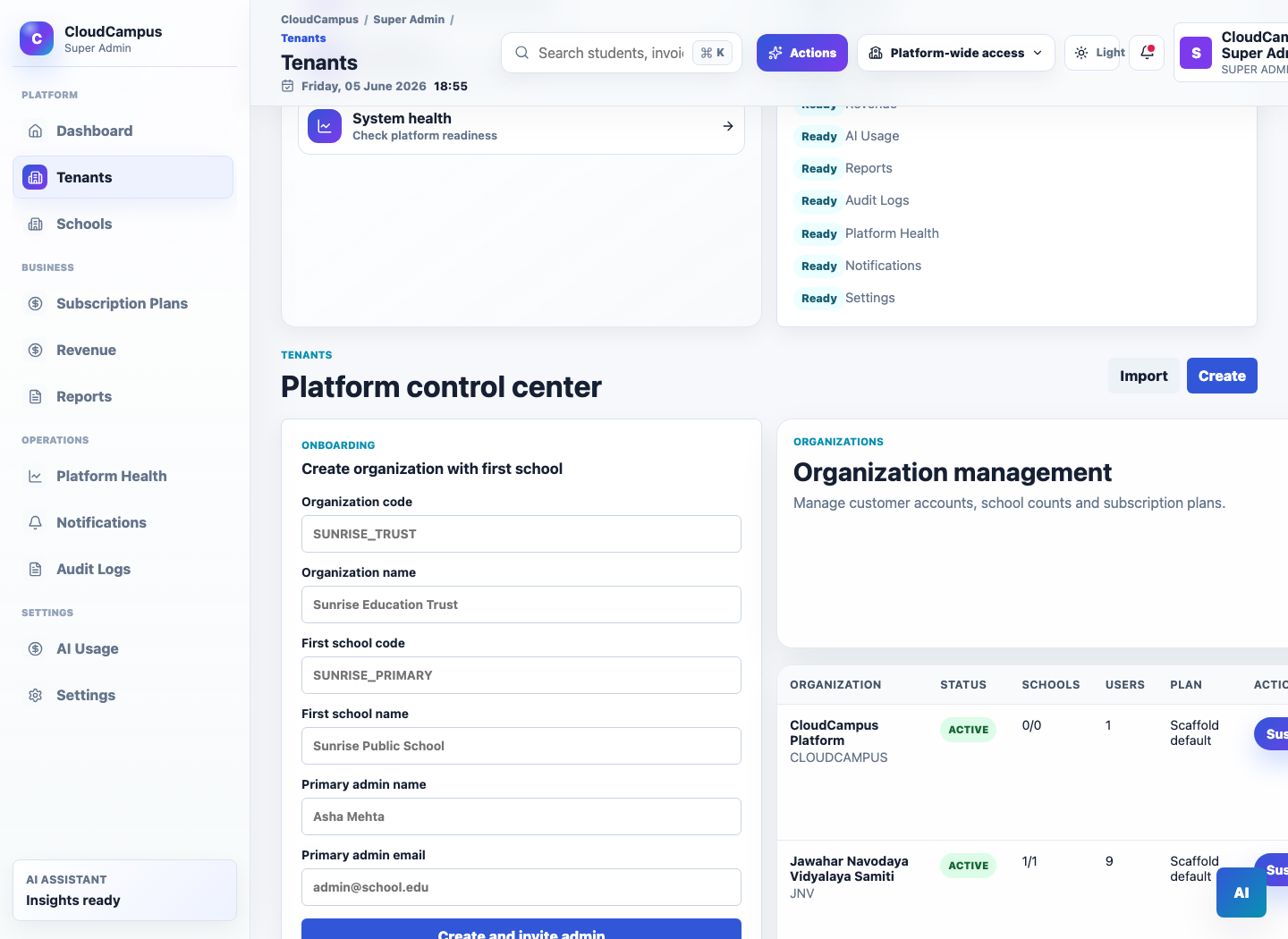Screen dimensions: 1288x939
Task: Click the ORGANIZATION column header
Action: [x=835, y=685]
